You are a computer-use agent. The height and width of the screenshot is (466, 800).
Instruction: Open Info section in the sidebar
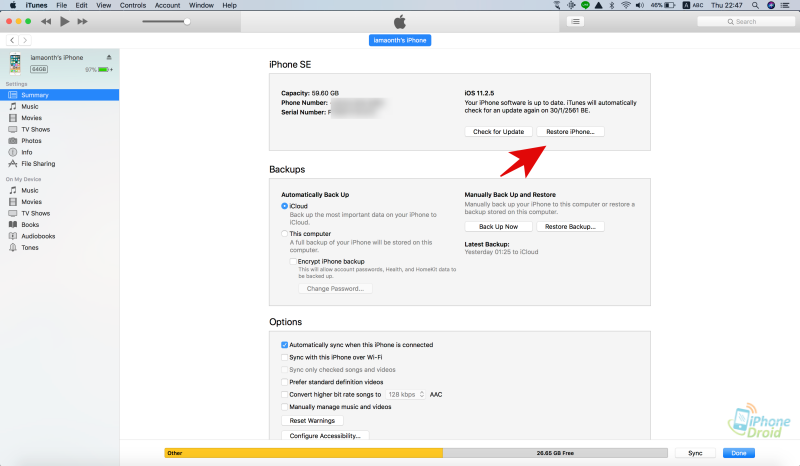point(27,152)
